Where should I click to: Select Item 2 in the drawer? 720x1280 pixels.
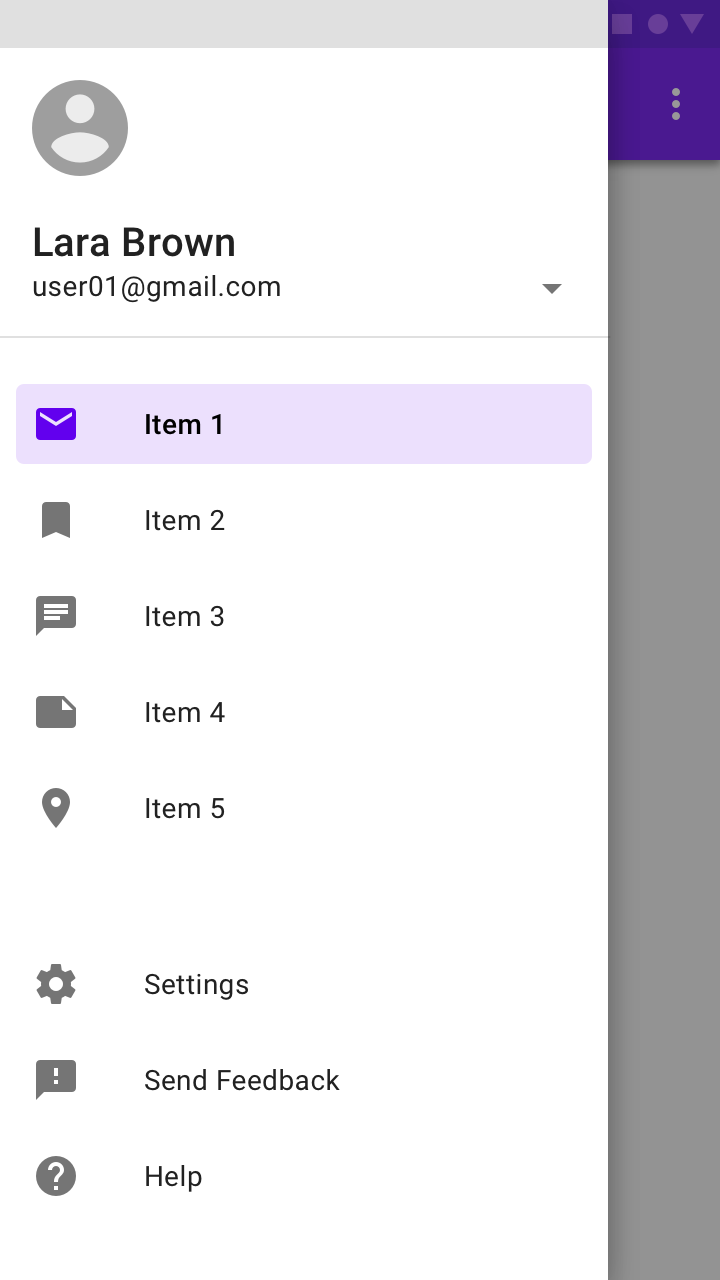[x=304, y=520]
